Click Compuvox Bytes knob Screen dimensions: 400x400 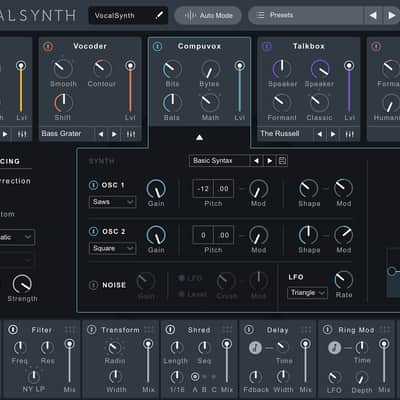click(210, 69)
